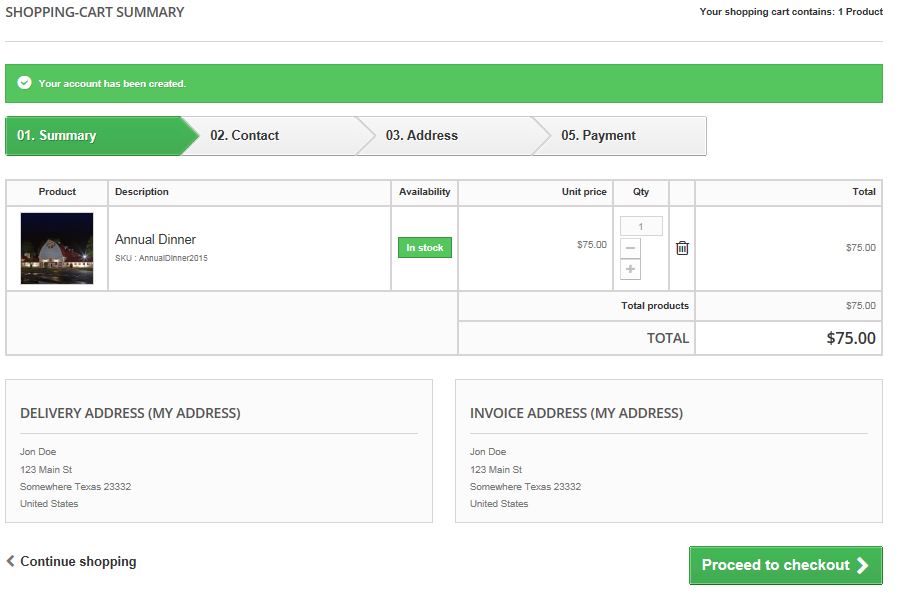Screen dimensions: 898x605
Task: Select the Invoice Address heading
Action: (576, 413)
